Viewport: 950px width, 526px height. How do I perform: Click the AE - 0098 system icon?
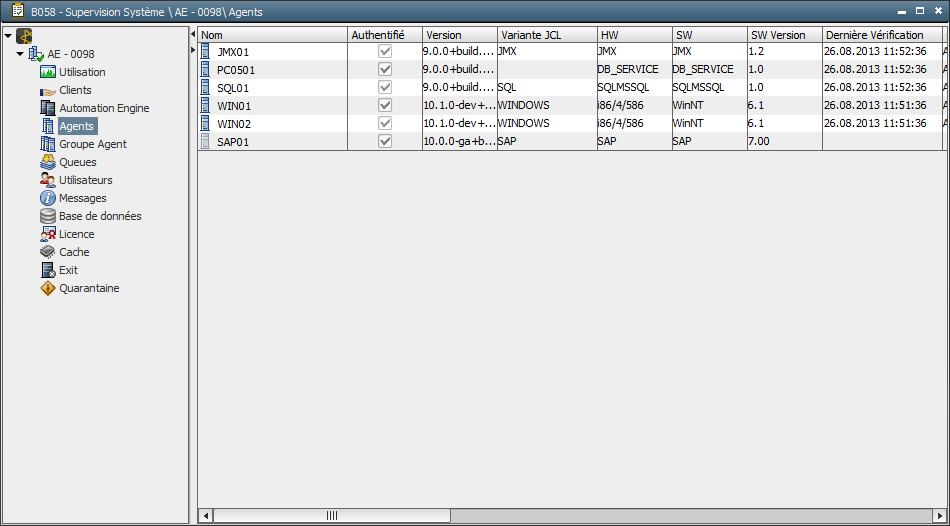tap(36, 55)
